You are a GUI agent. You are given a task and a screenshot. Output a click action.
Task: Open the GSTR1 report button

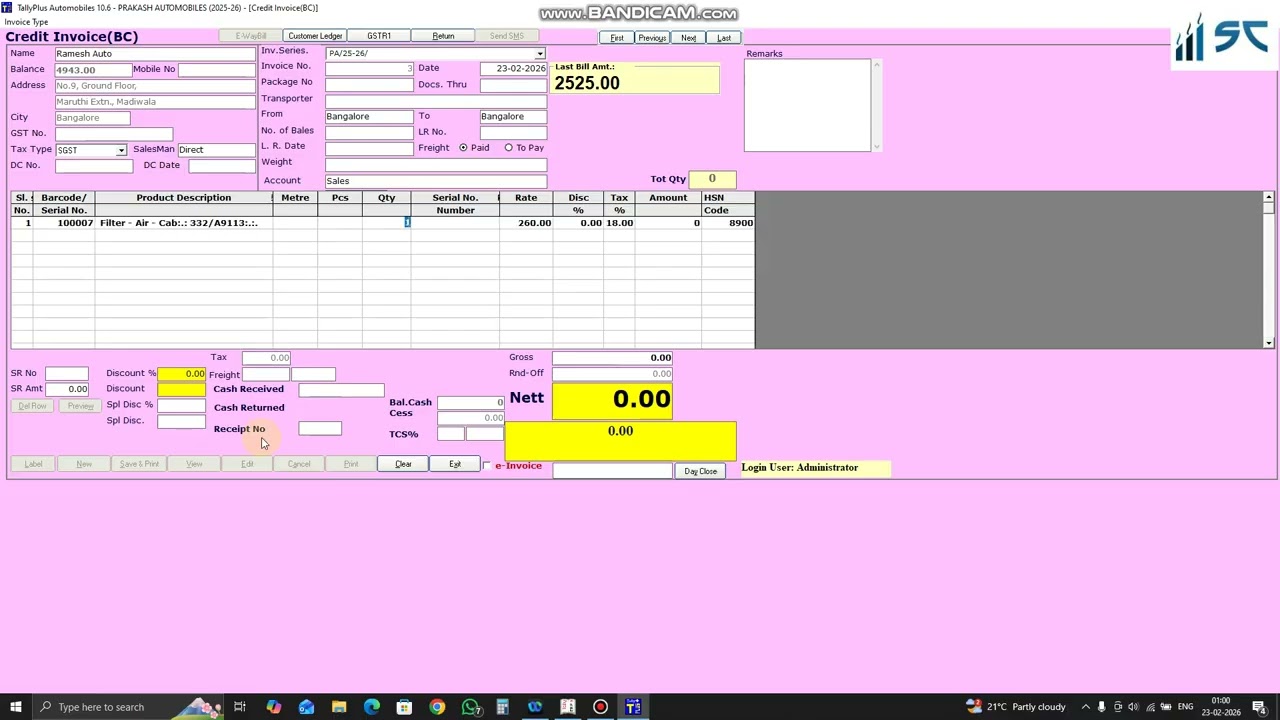pyautogui.click(x=378, y=37)
